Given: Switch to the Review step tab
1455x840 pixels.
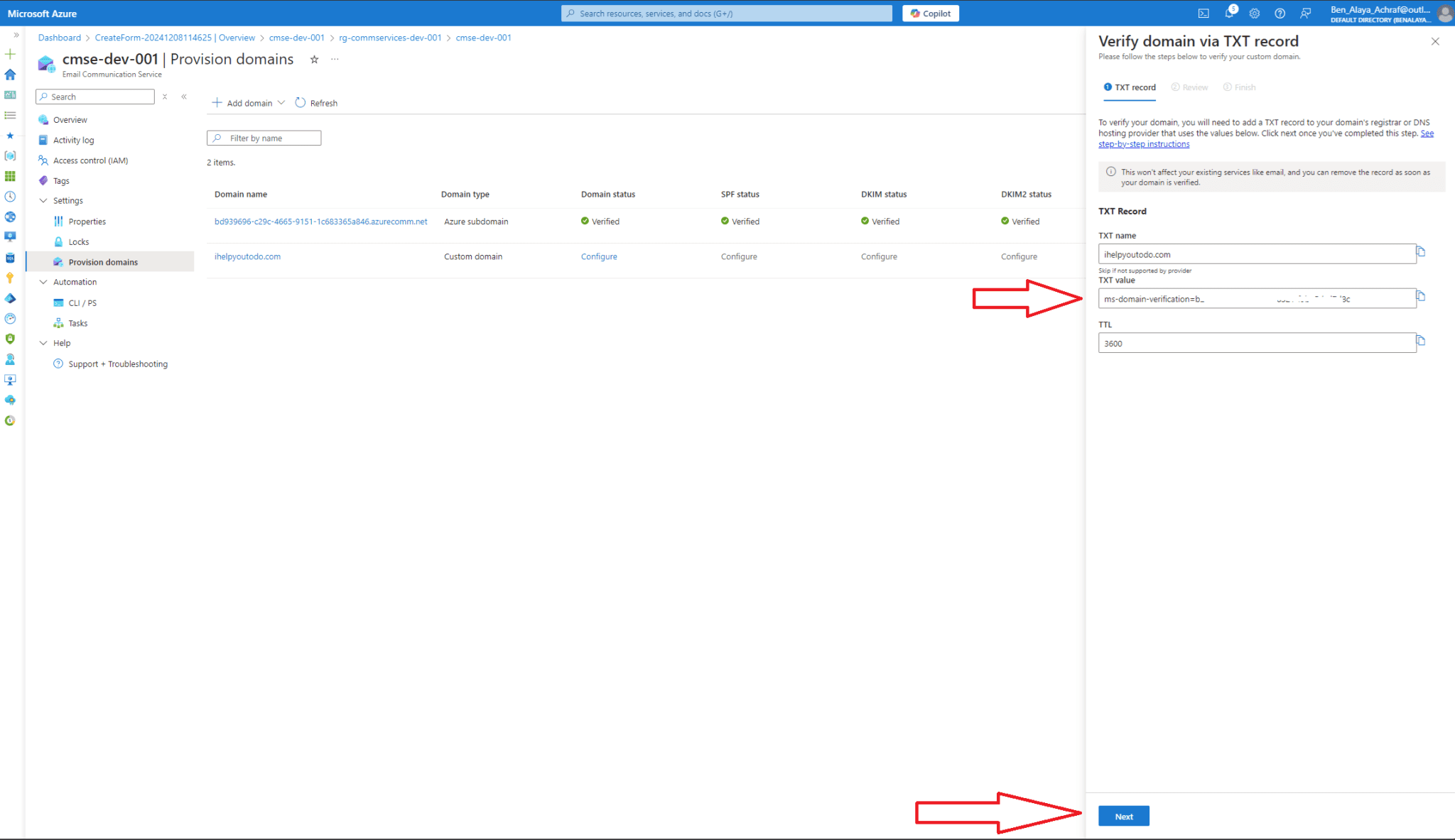Looking at the screenshot, I should pos(1190,87).
